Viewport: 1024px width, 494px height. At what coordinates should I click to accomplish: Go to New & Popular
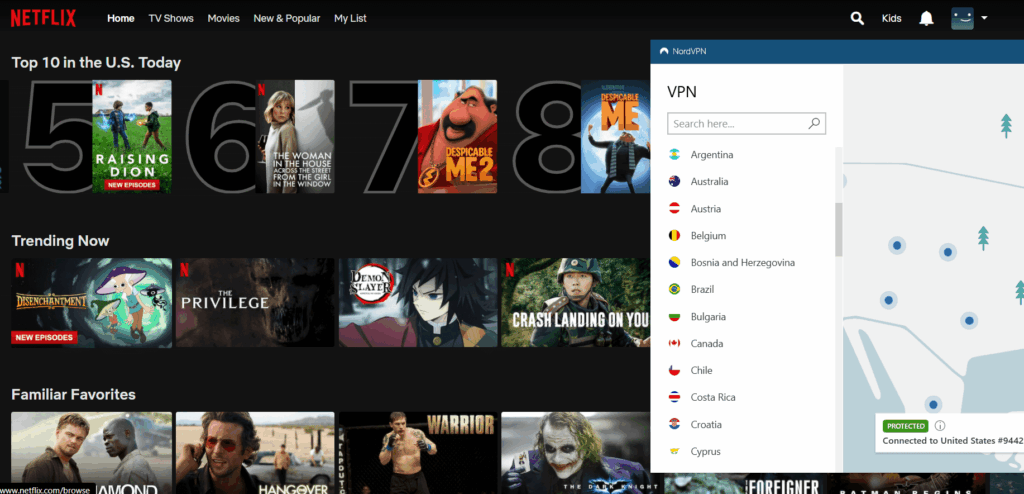[x=287, y=18]
